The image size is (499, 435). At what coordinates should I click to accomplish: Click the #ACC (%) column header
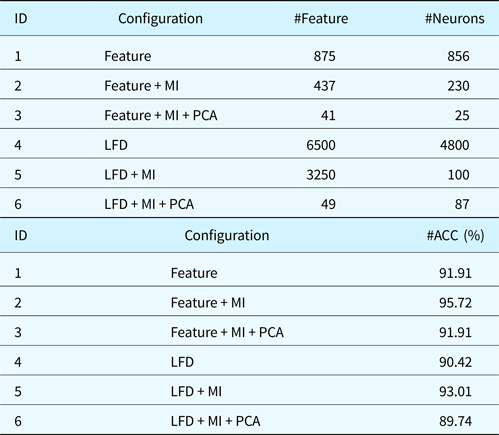[x=455, y=235]
